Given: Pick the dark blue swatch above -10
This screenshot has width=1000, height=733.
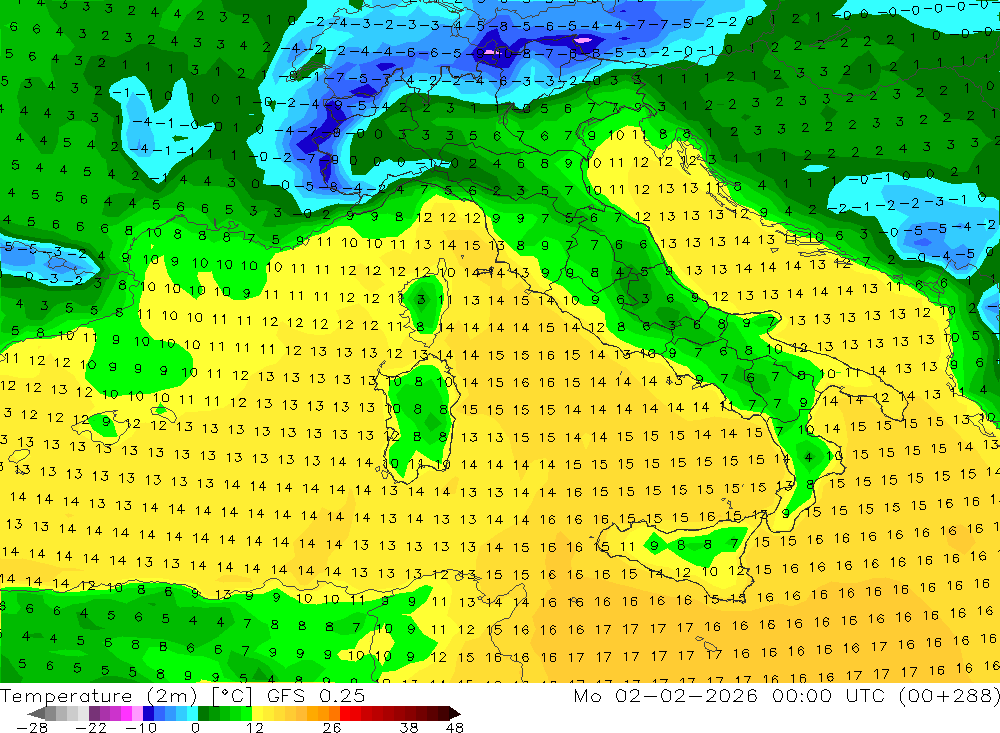Looking at the screenshot, I should pyautogui.click(x=149, y=713).
